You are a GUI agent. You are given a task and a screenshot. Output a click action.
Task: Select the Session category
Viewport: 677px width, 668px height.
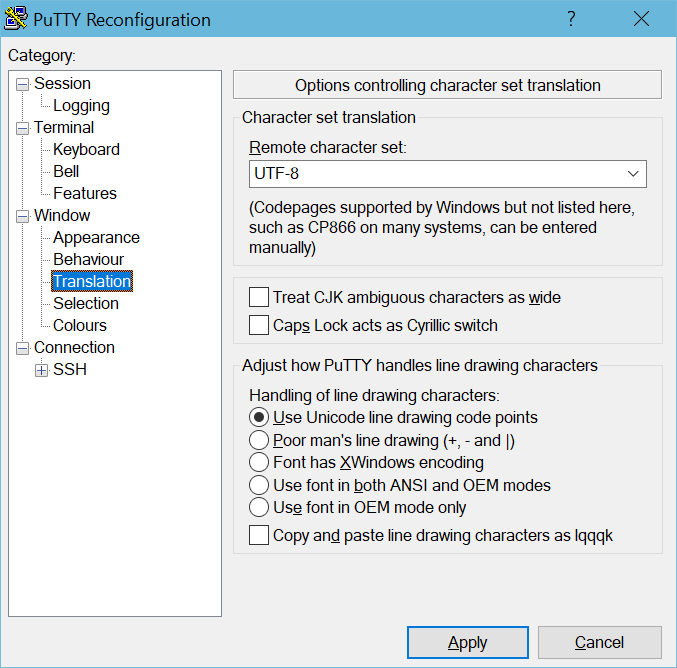[62, 83]
